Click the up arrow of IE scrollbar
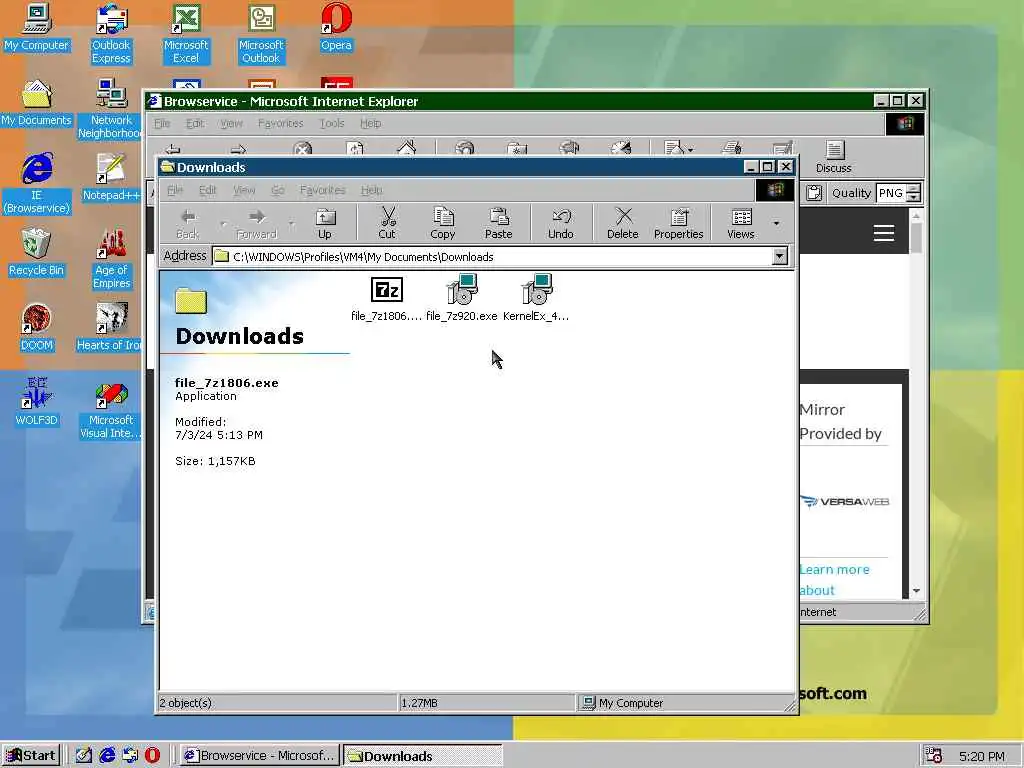Viewport: 1024px width, 768px height. point(916,216)
